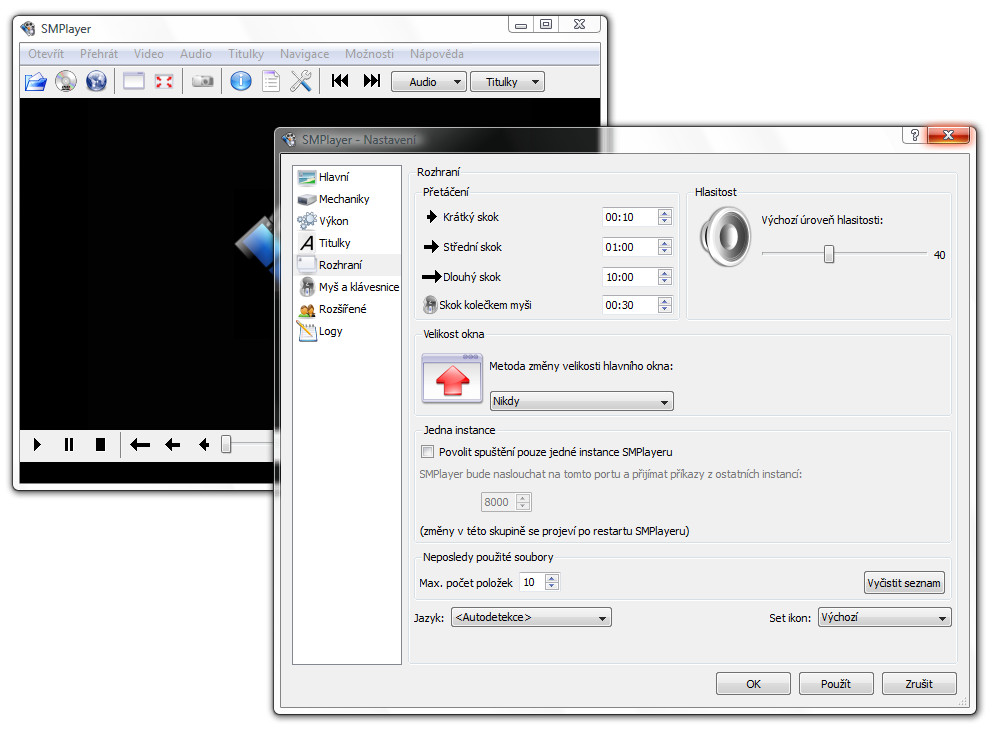The width and height of the screenshot is (993, 730).
Task: Open the Audio menu in menu bar
Action: [x=196, y=54]
